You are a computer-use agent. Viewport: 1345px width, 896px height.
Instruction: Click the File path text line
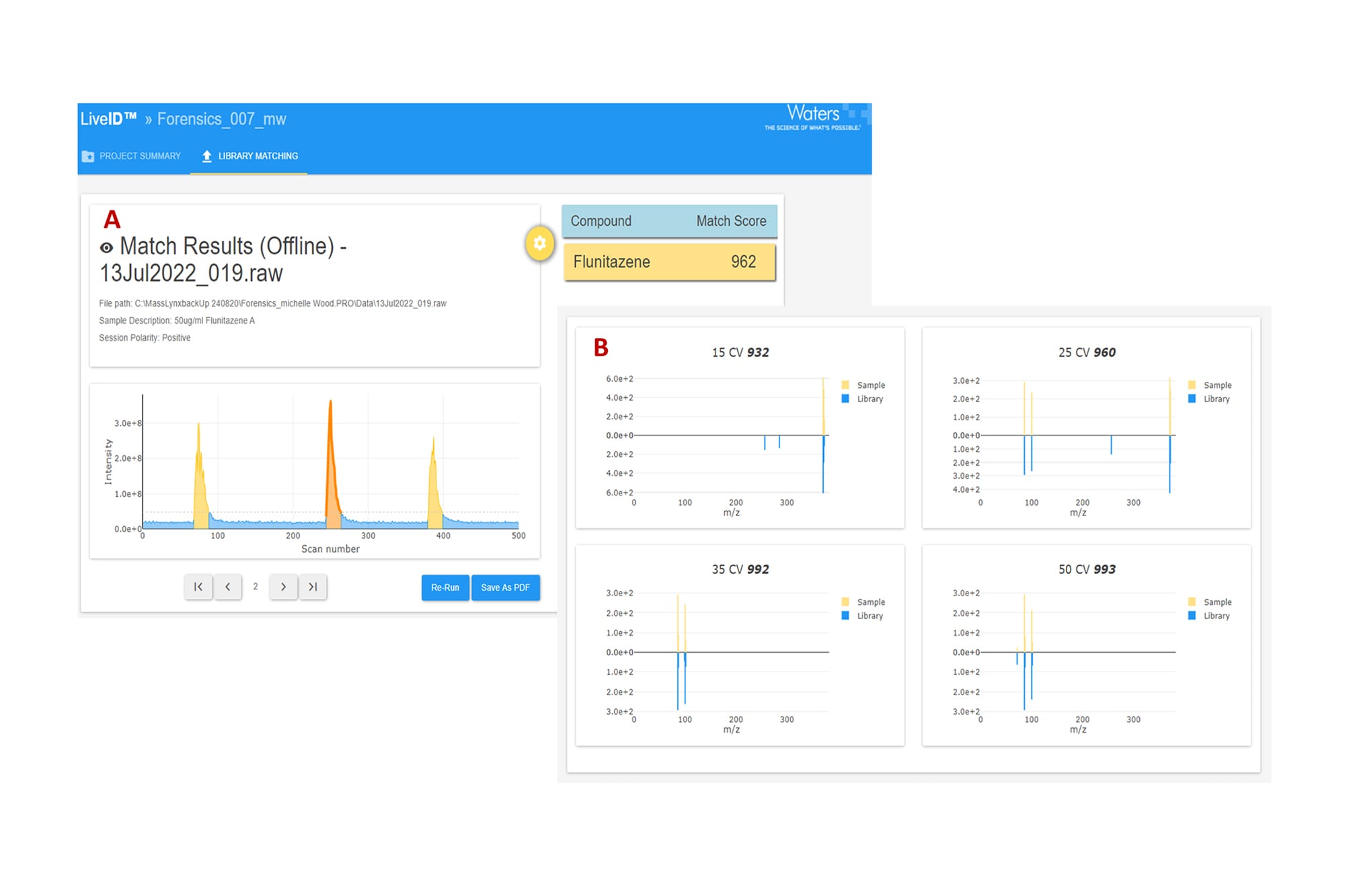(272, 304)
